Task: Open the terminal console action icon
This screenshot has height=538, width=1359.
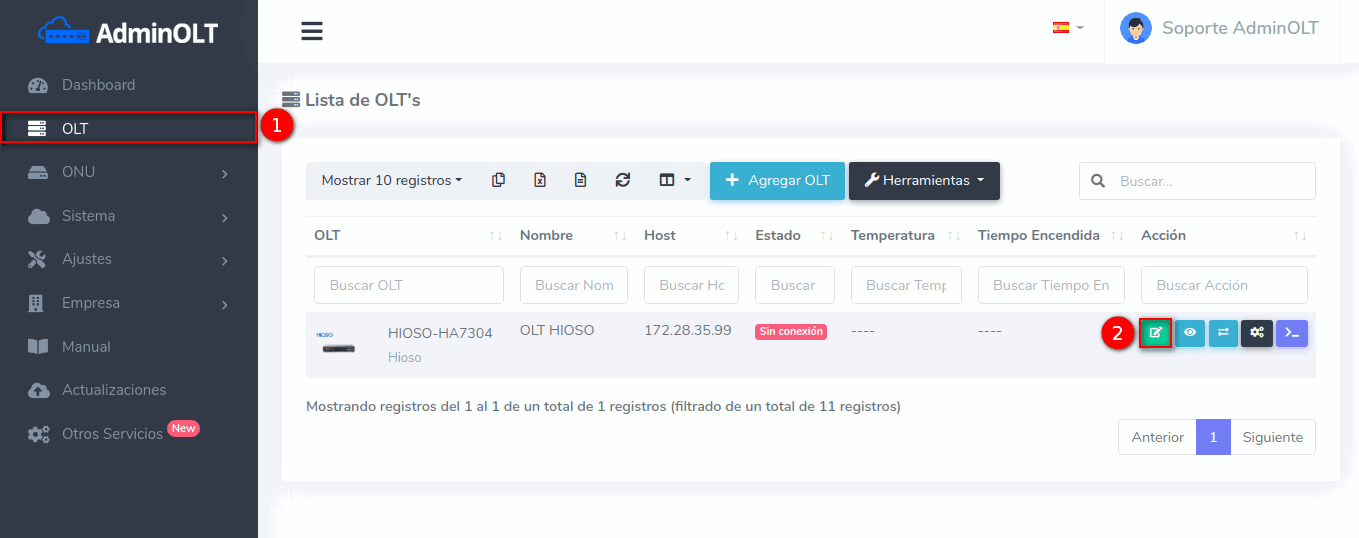Action: [x=1292, y=333]
